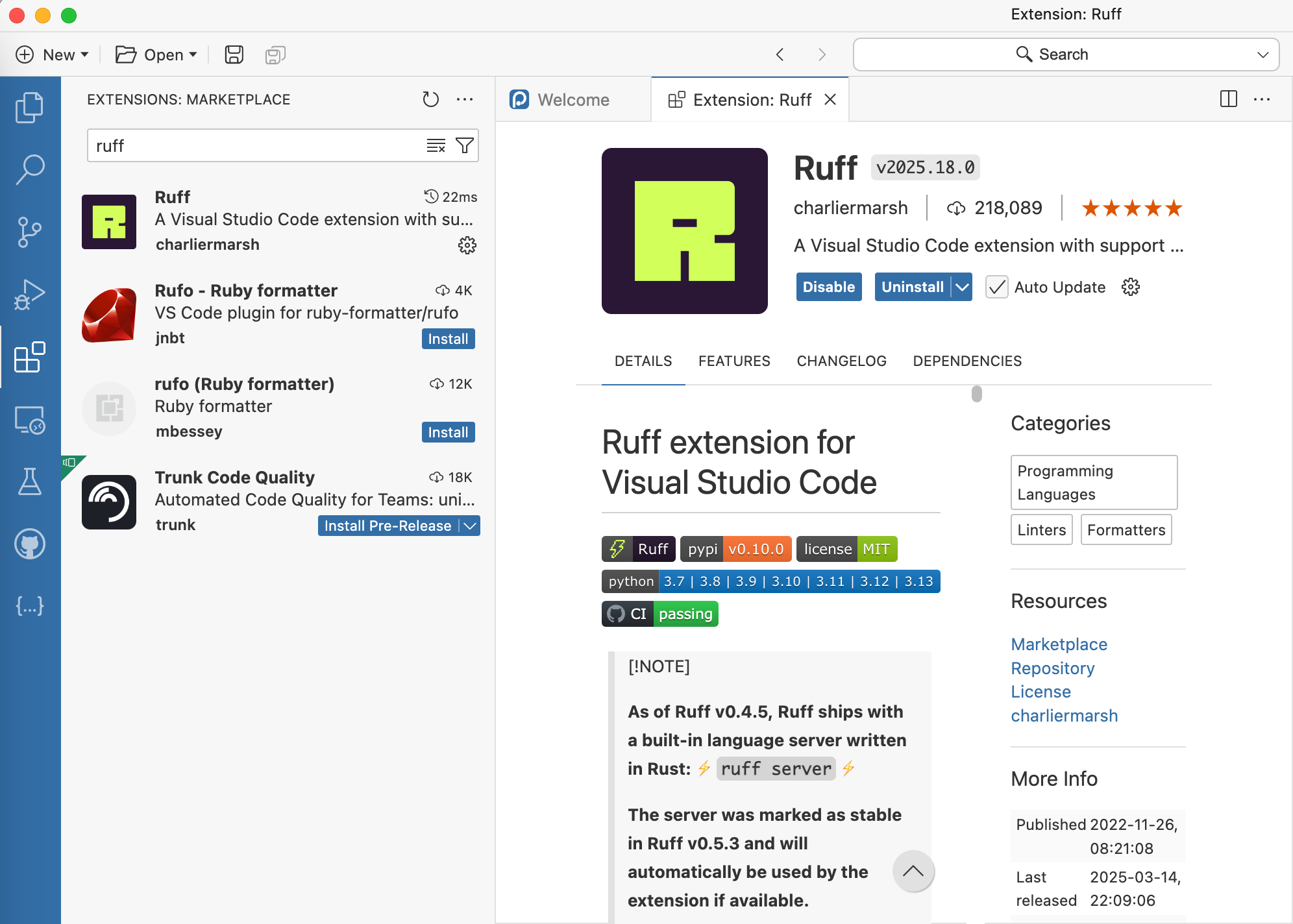Expand the Uninstall button dropdown arrow
Screen dimensions: 1293x924
point(962,287)
